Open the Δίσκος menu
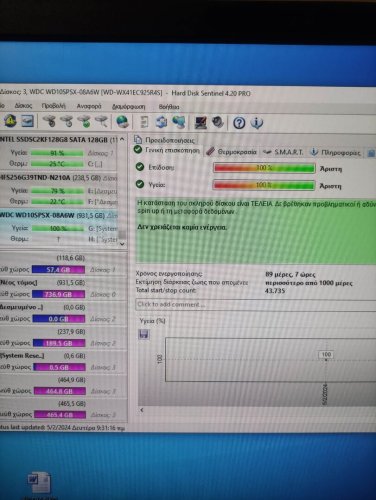This screenshot has width=376, height=500. [x=23, y=106]
